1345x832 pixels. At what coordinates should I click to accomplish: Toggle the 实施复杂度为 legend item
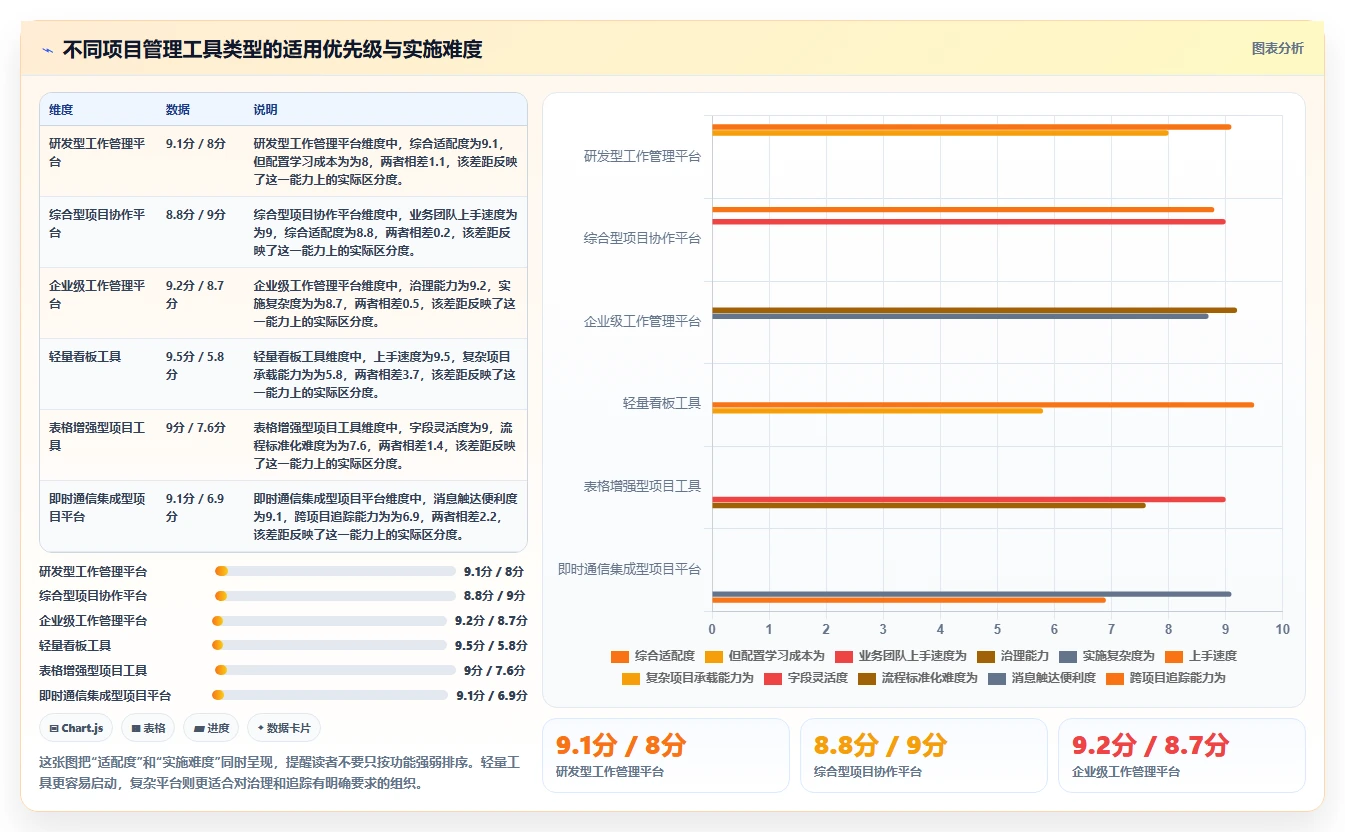(x=1106, y=656)
